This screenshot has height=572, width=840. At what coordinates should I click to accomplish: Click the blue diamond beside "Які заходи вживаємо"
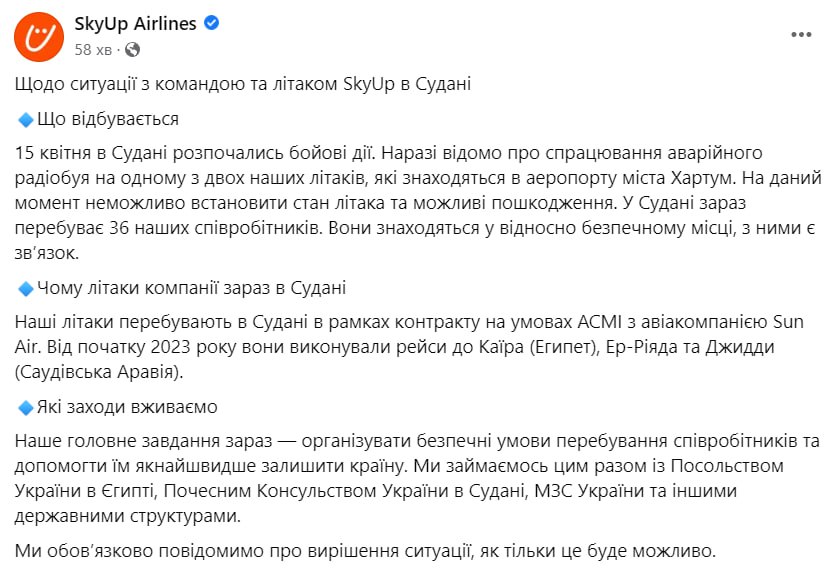point(26,408)
